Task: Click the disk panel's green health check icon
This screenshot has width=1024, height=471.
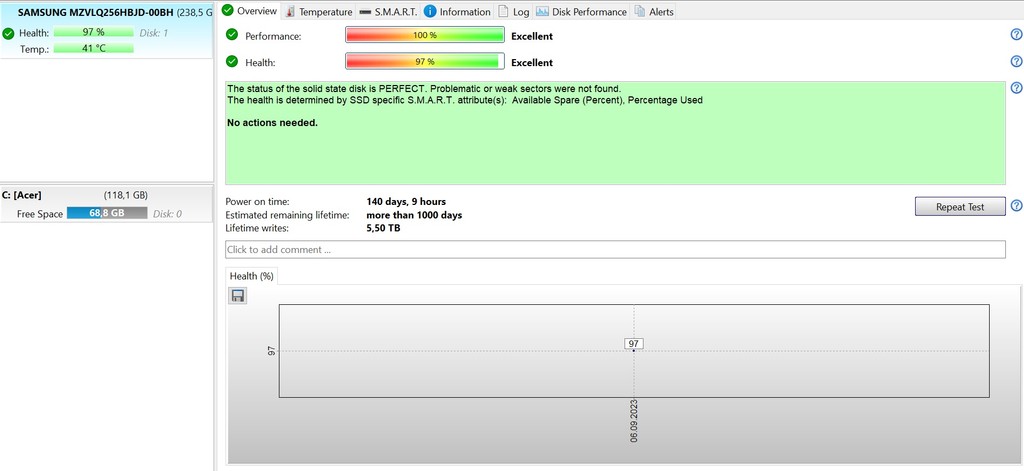Action: (8, 33)
